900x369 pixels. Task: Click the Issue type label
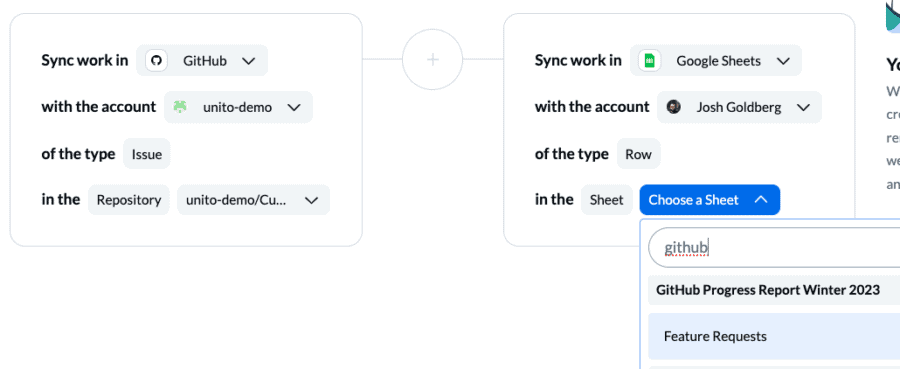[x=147, y=154]
